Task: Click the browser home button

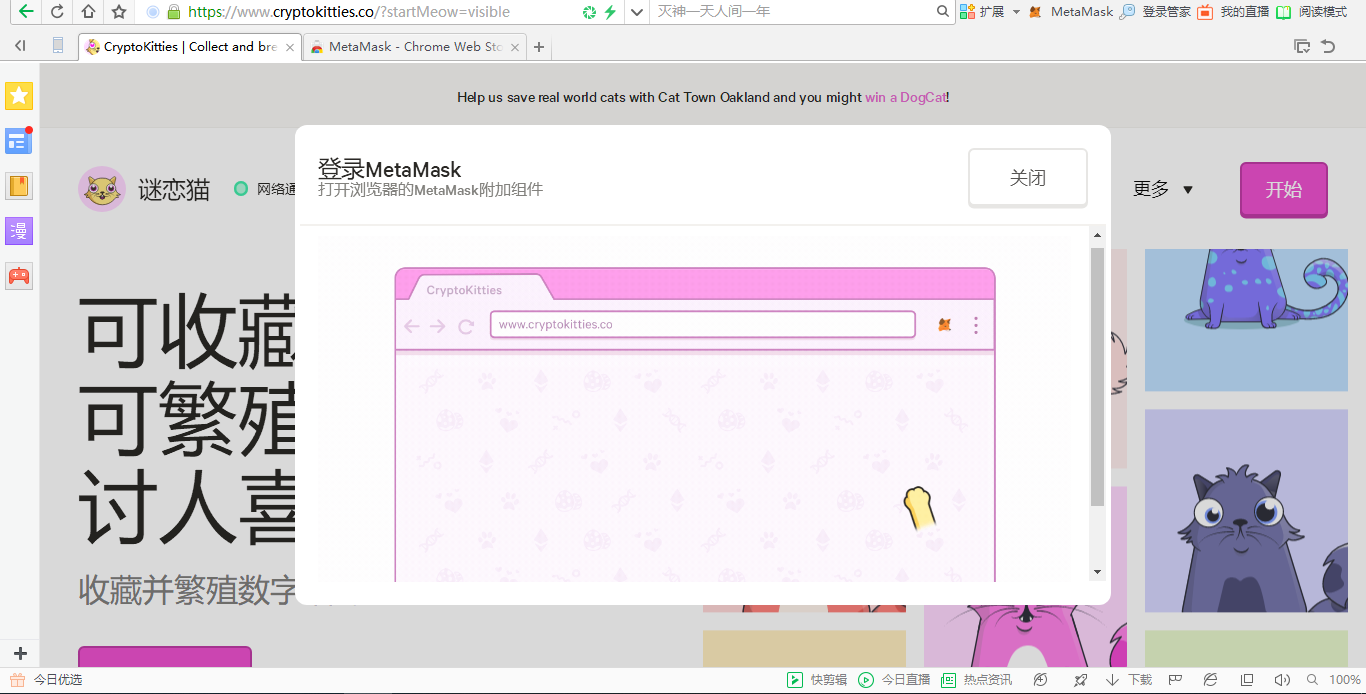Action: pos(88,12)
